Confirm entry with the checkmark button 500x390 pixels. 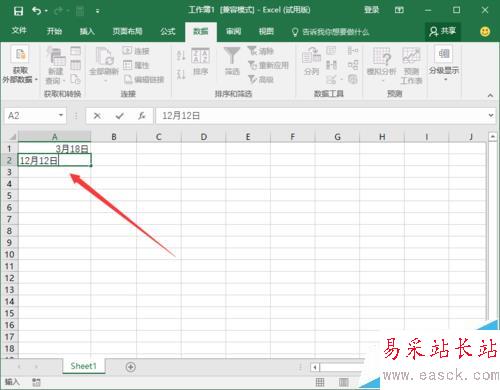(x=119, y=116)
